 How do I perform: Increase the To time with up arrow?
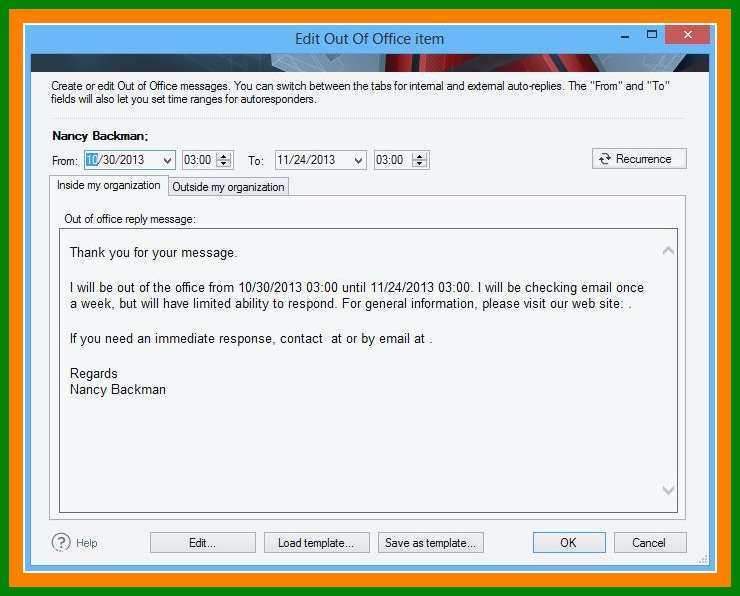[419, 156]
